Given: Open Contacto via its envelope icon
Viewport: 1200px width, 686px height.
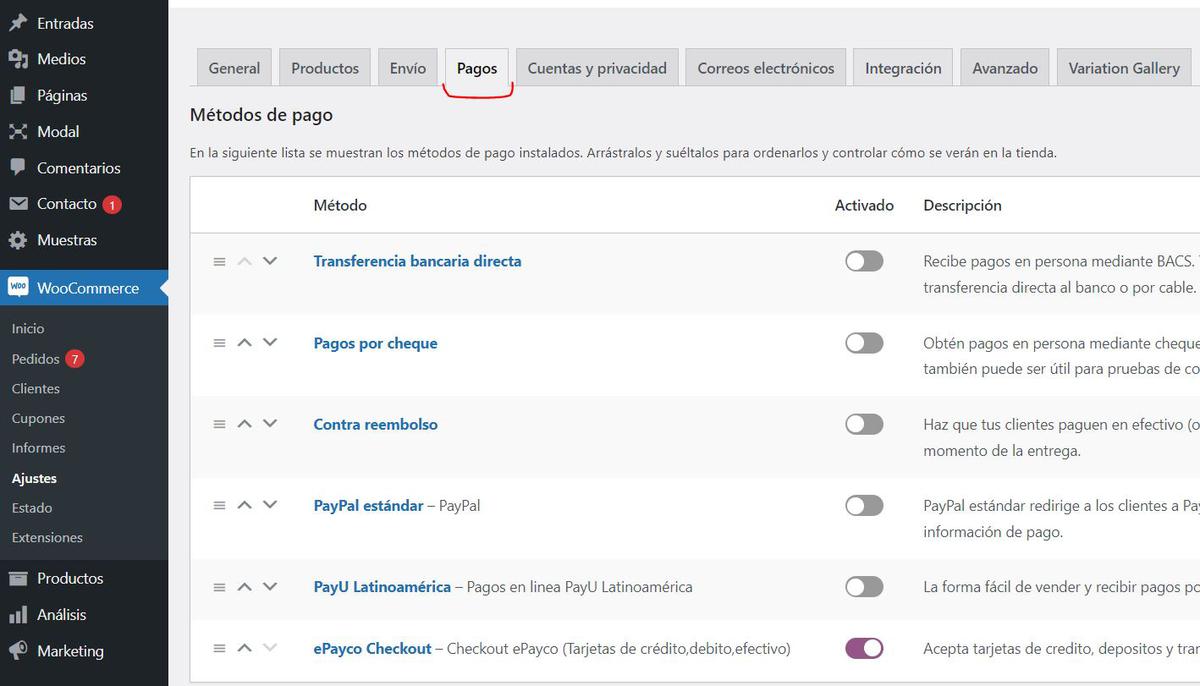Looking at the screenshot, I should pyautogui.click(x=17, y=203).
